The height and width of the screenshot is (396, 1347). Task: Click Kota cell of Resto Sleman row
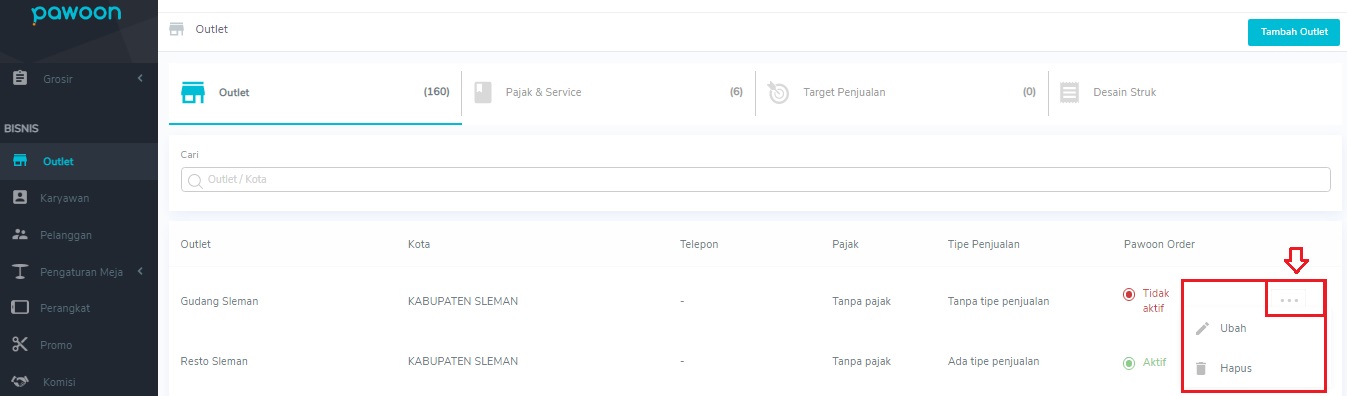click(463, 361)
